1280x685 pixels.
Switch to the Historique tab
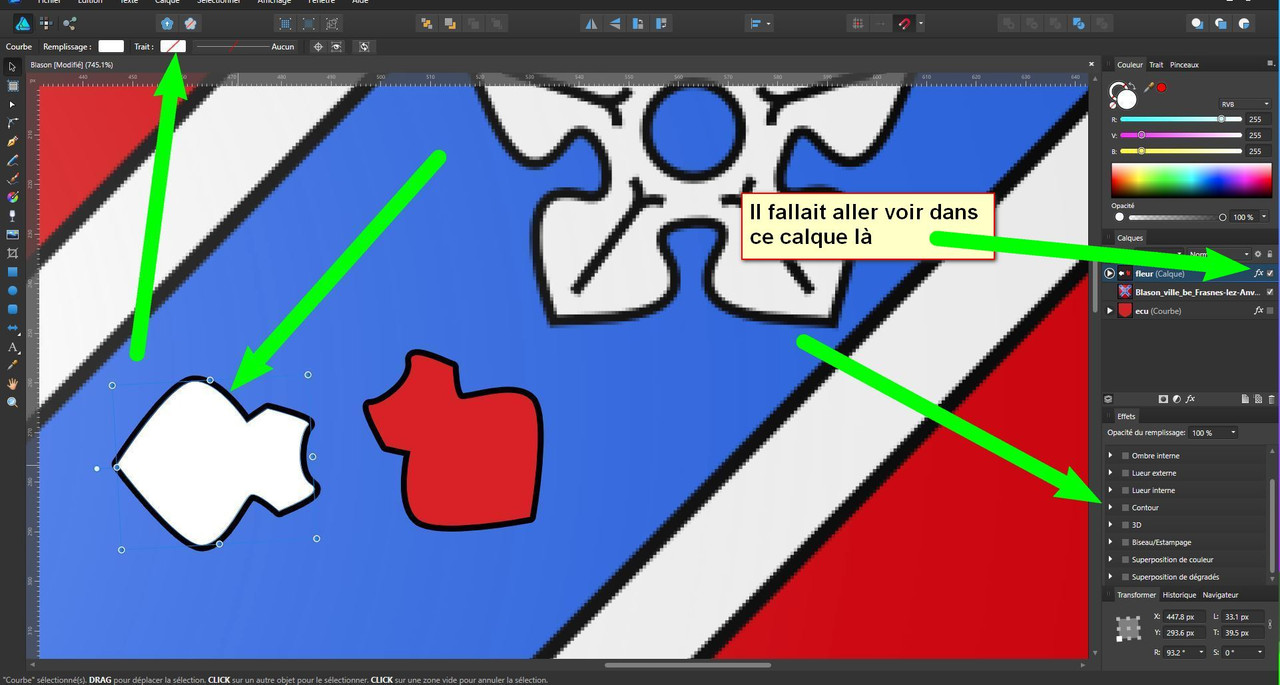pyautogui.click(x=1179, y=595)
